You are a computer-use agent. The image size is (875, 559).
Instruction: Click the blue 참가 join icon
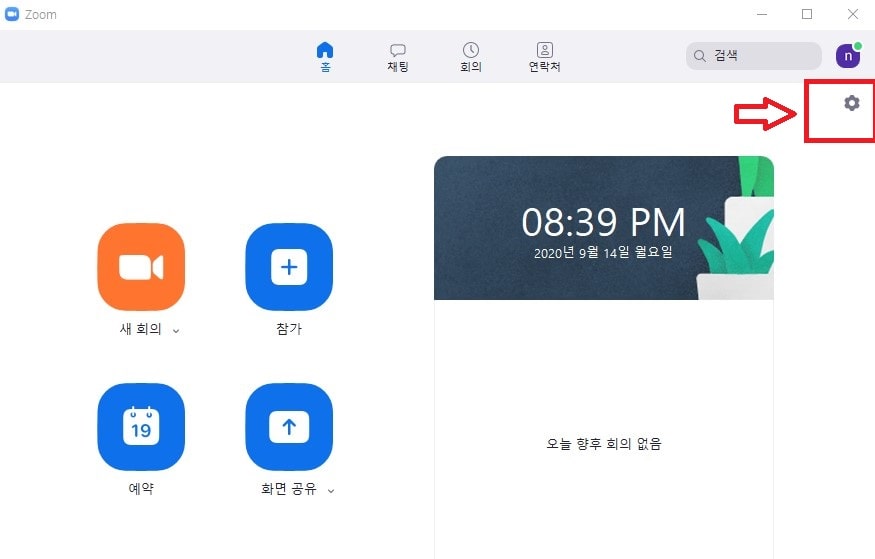pos(289,267)
